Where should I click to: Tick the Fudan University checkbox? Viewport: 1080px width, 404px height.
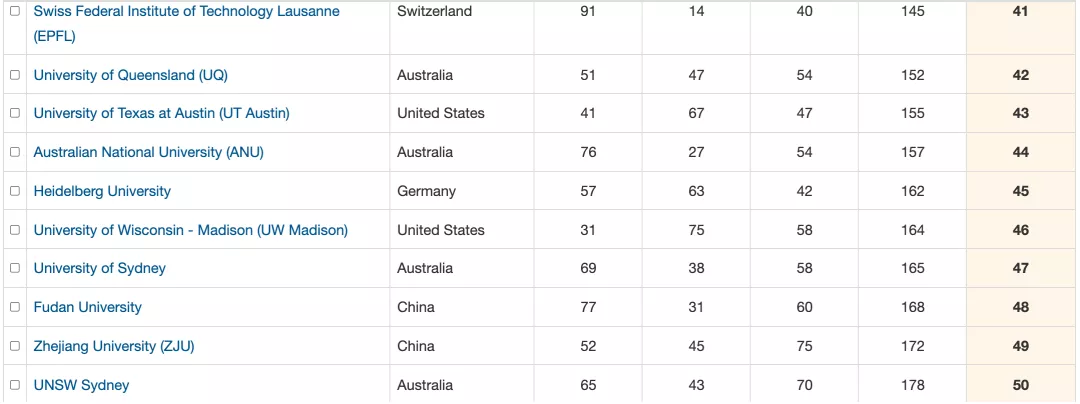coord(15,307)
